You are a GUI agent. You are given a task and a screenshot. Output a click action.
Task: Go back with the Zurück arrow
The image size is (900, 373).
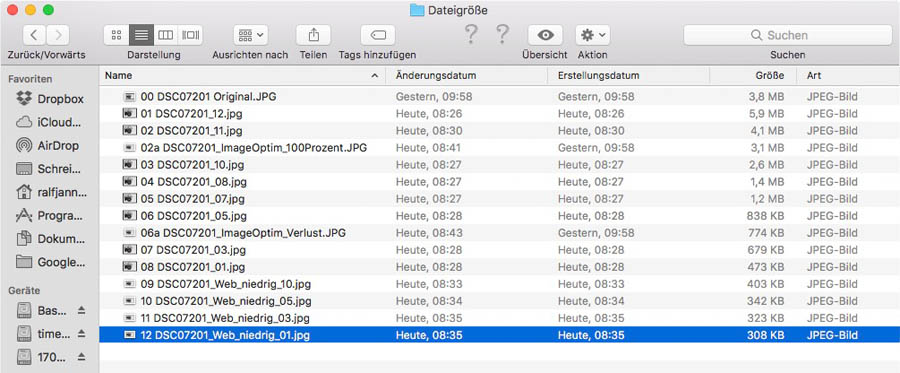pos(34,36)
